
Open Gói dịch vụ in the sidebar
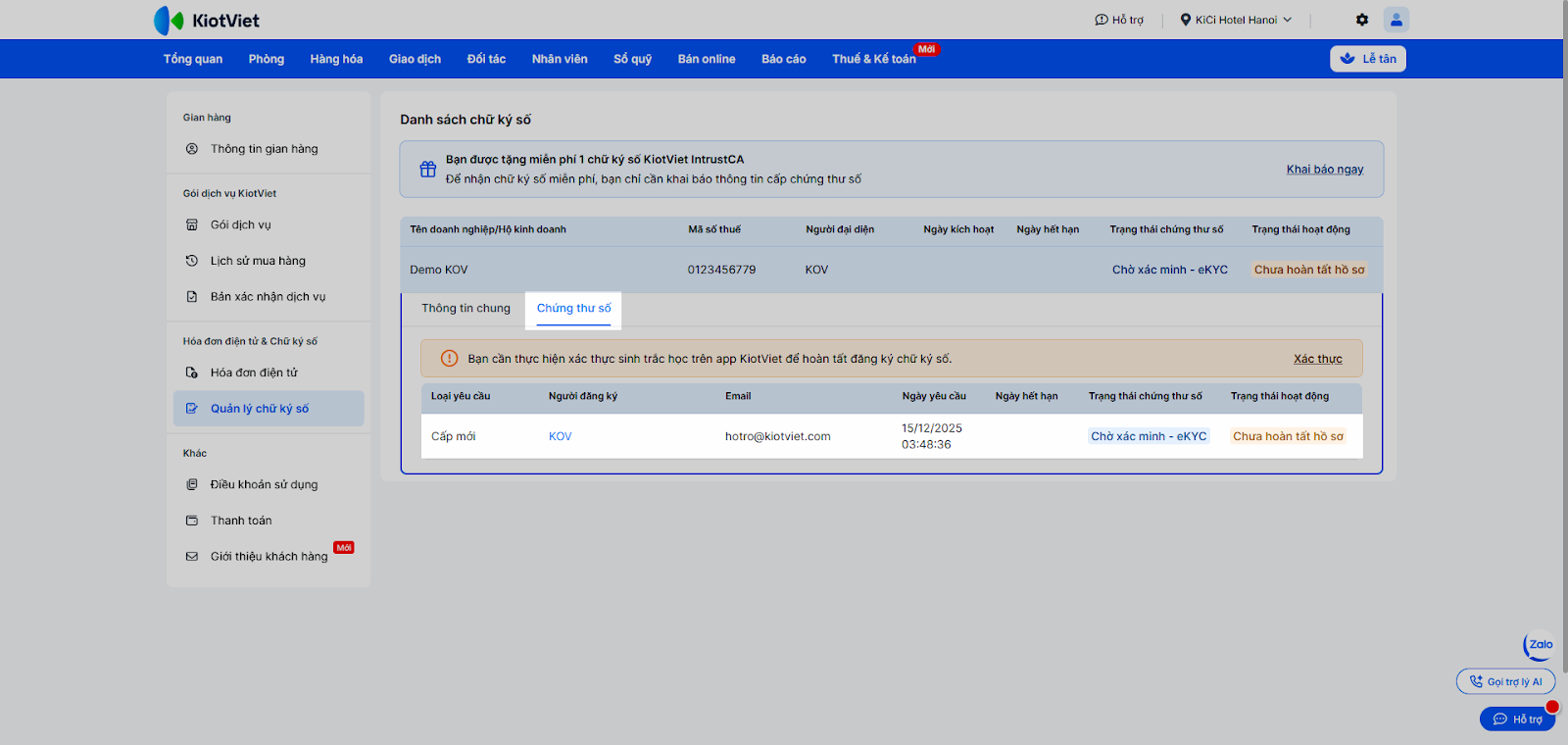pos(269,224)
